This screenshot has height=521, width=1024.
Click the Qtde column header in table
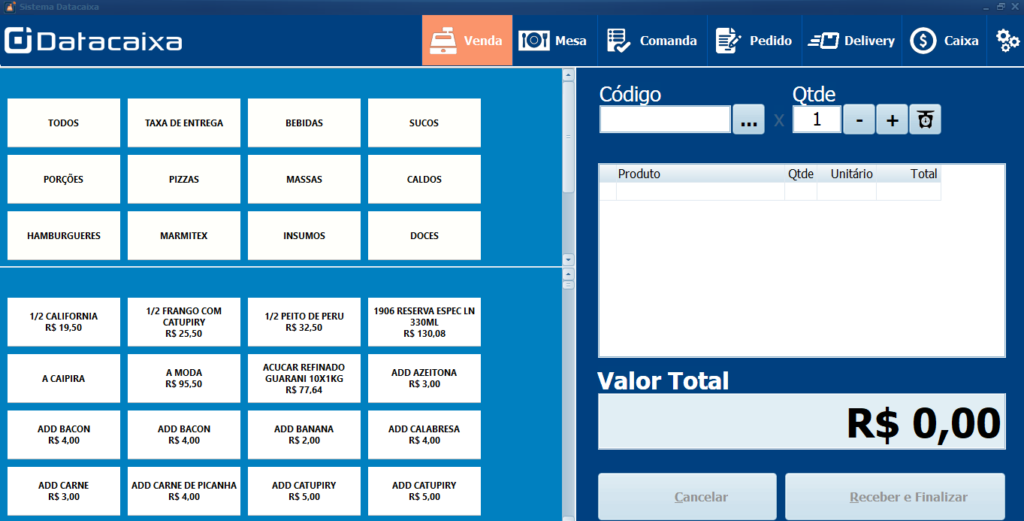[x=801, y=174]
